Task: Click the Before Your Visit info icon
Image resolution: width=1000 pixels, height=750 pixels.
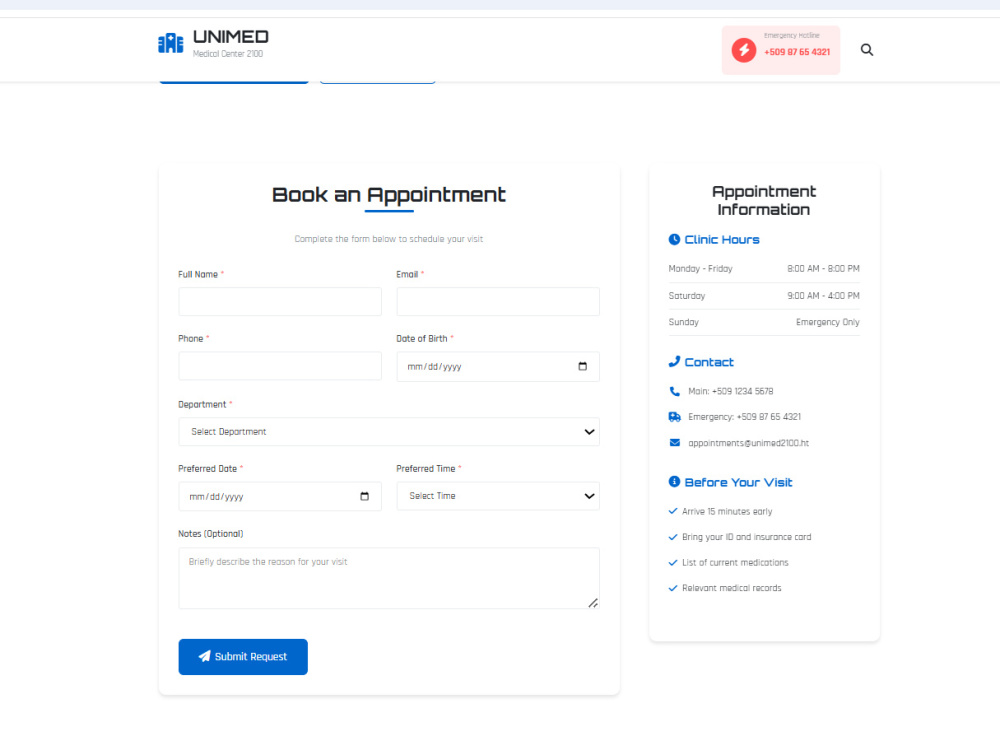Action: point(674,482)
